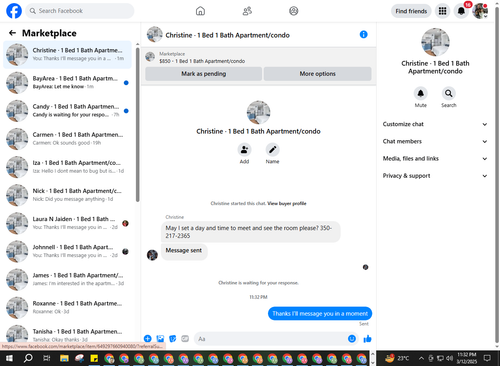
Task: Click the sender avatar beside Message sent
Action: point(152,255)
